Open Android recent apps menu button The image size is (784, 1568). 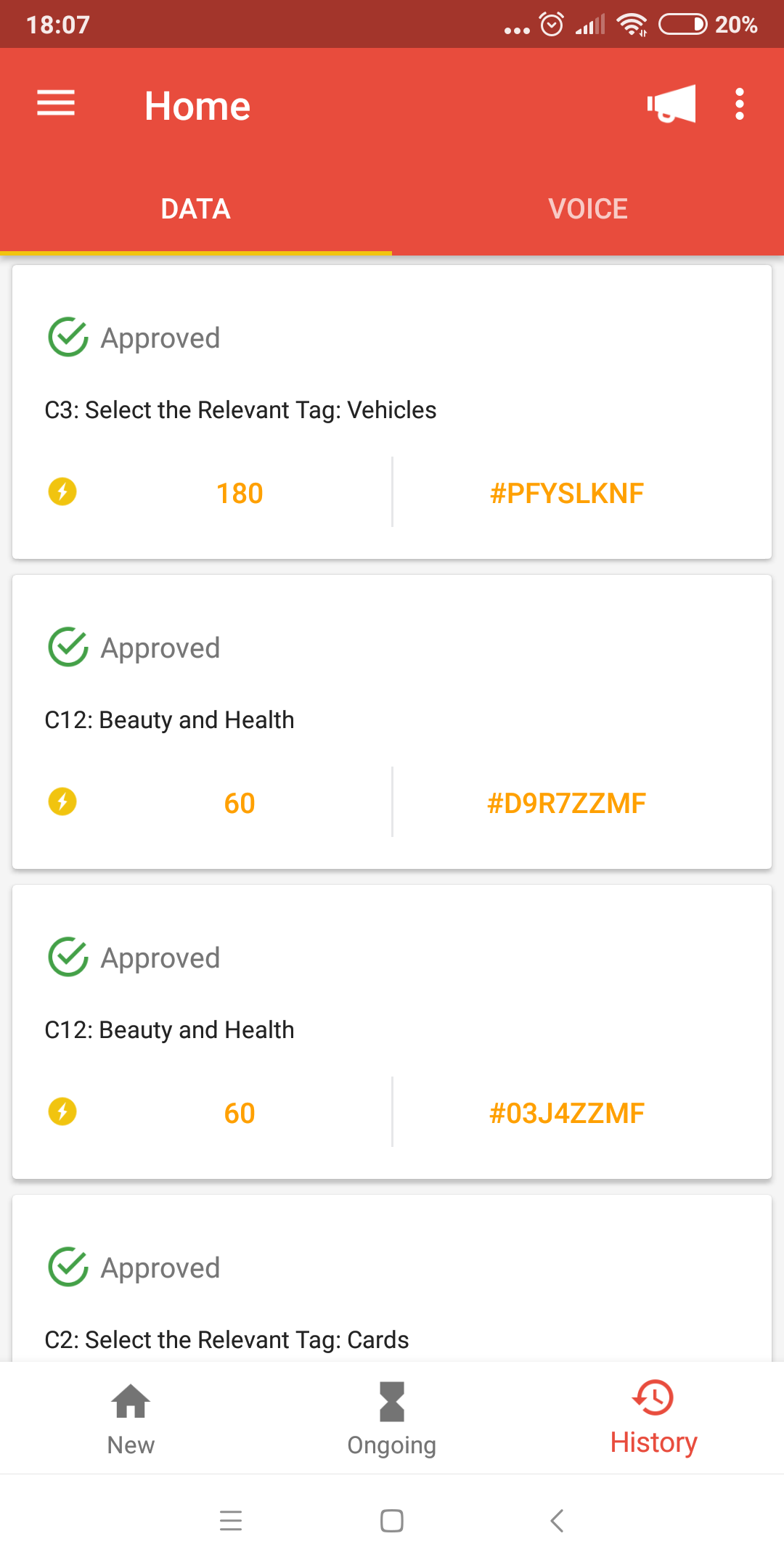[231, 1520]
